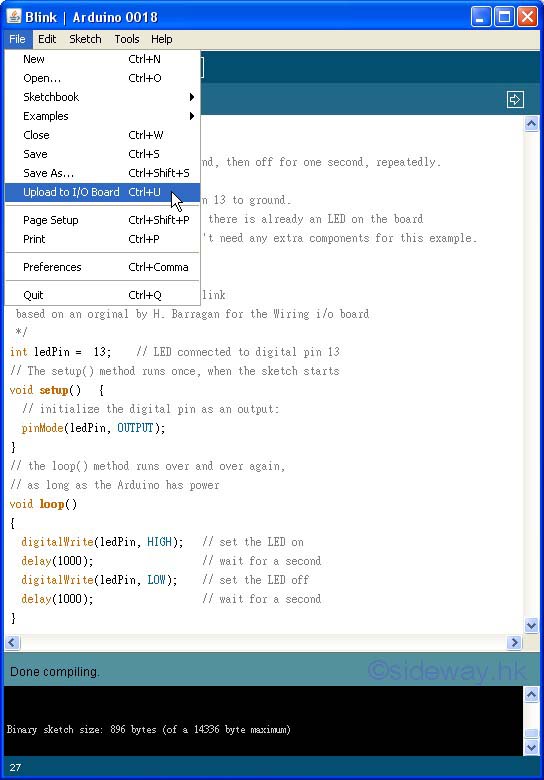Click the console scroll down arrow

531,747
